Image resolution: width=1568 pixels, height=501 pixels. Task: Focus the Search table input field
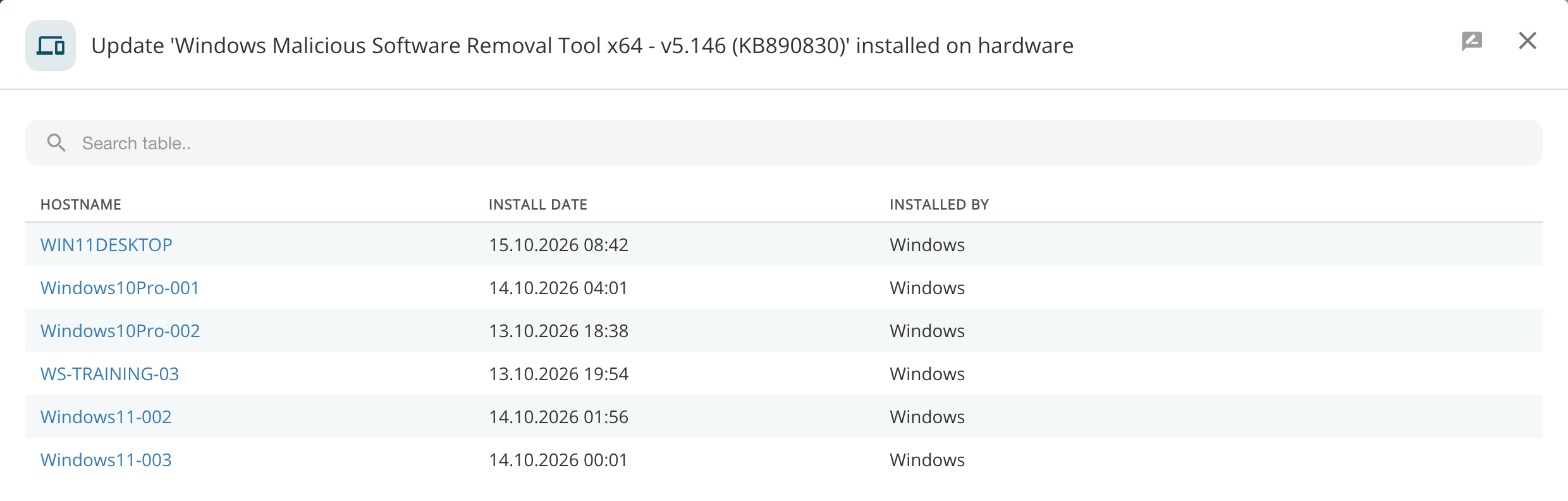pos(783,143)
